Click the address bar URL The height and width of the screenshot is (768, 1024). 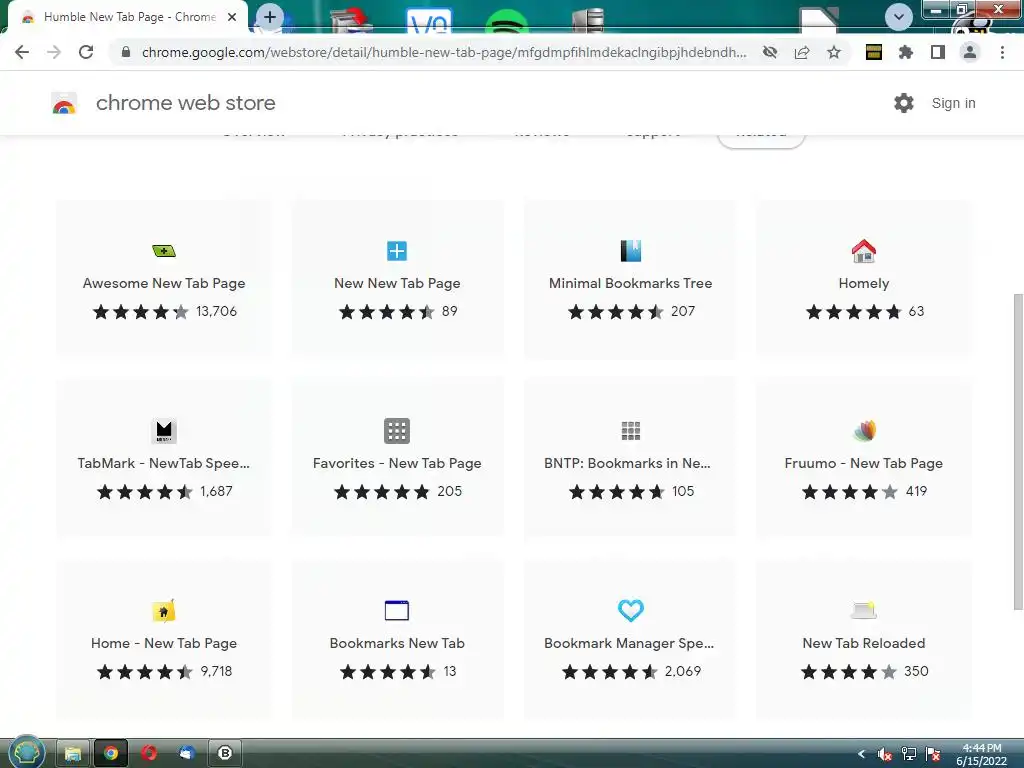tap(444, 52)
